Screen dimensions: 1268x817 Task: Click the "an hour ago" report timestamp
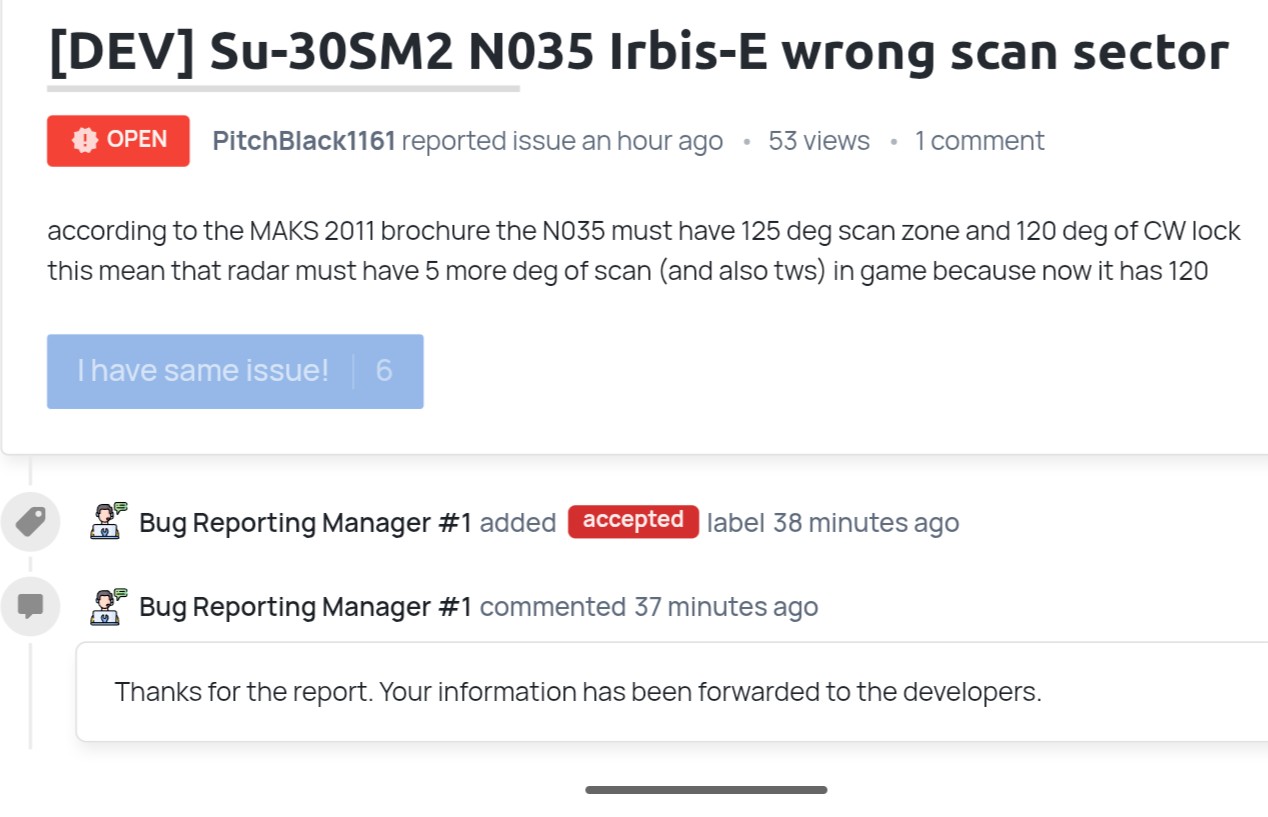click(x=652, y=141)
